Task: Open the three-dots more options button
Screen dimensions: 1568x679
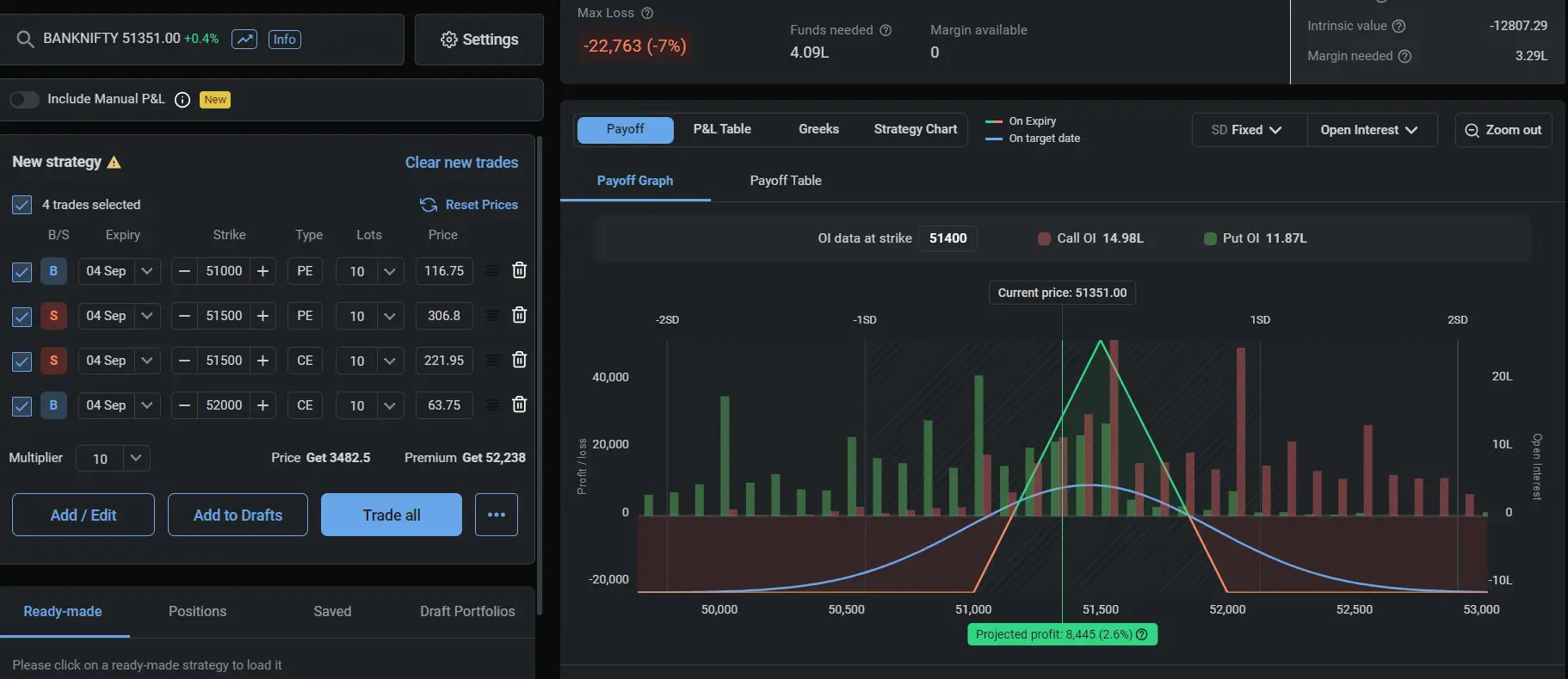Action: [x=497, y=515]
